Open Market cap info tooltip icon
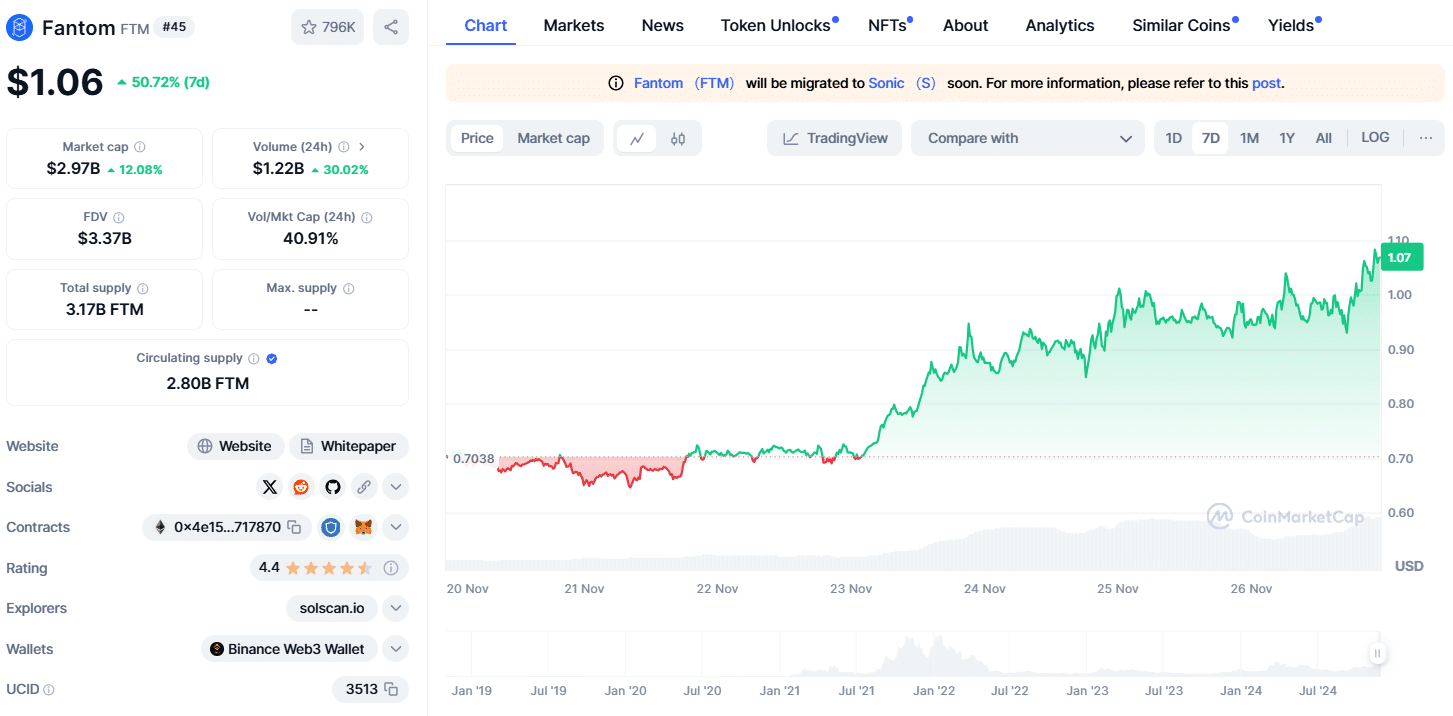This screenshot has width=1453, height=716. coord(140,147)
